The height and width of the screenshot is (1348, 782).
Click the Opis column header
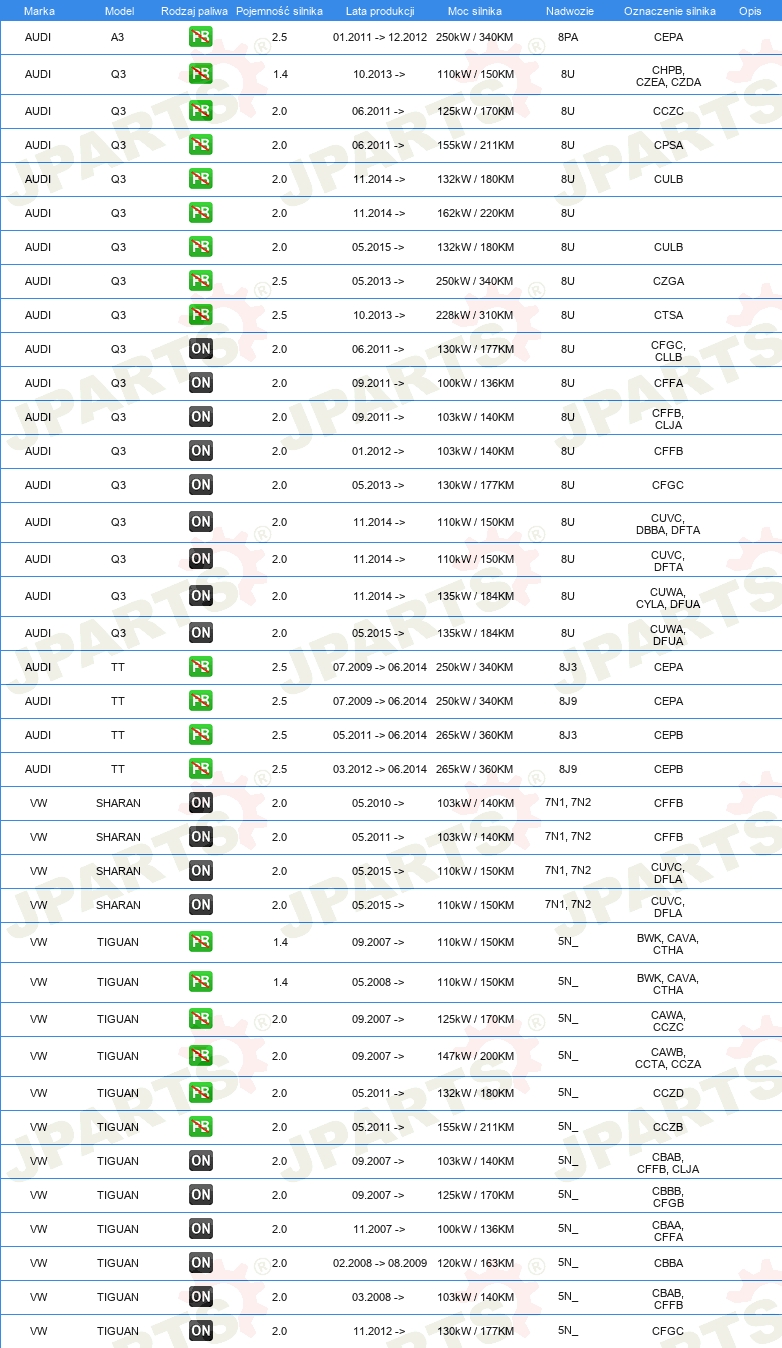pos(750,10)
